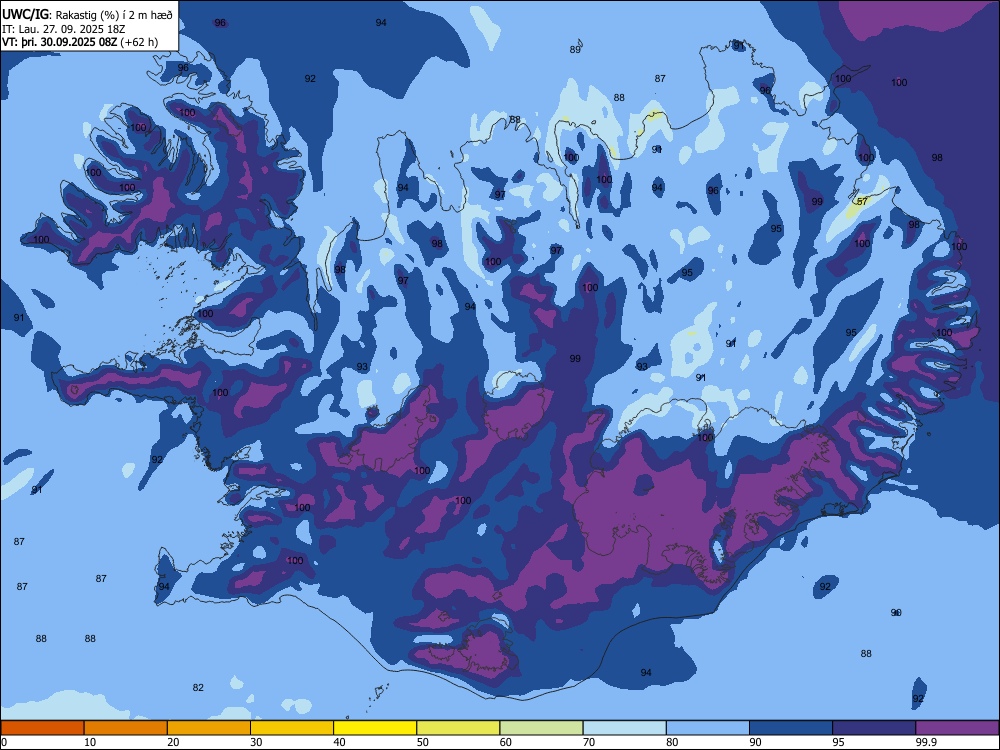The width and height of the screenshot is (1000, 750).
Task: Click the map value '57' on the yellow patch
Action: pos(862,202)
